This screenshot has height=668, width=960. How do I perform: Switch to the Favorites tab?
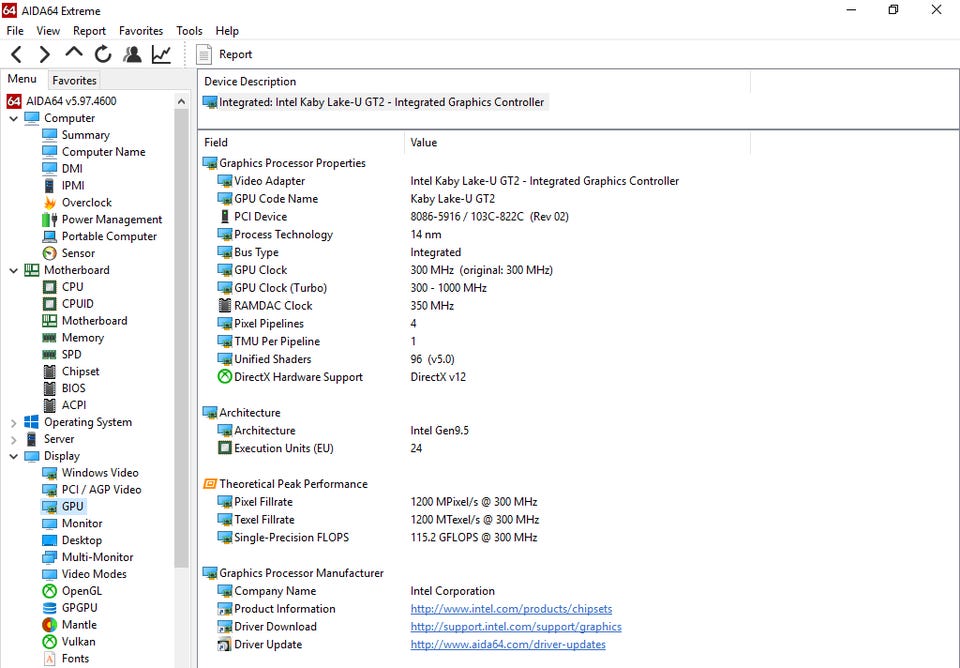tap(74, 80)
